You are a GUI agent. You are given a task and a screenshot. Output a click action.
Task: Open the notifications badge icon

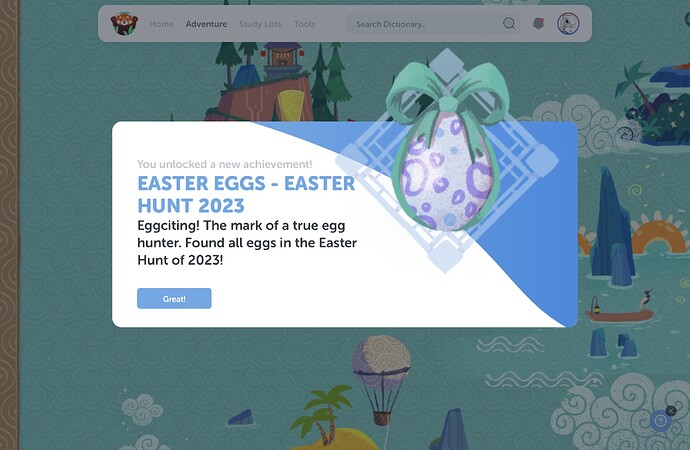(538, 23)
